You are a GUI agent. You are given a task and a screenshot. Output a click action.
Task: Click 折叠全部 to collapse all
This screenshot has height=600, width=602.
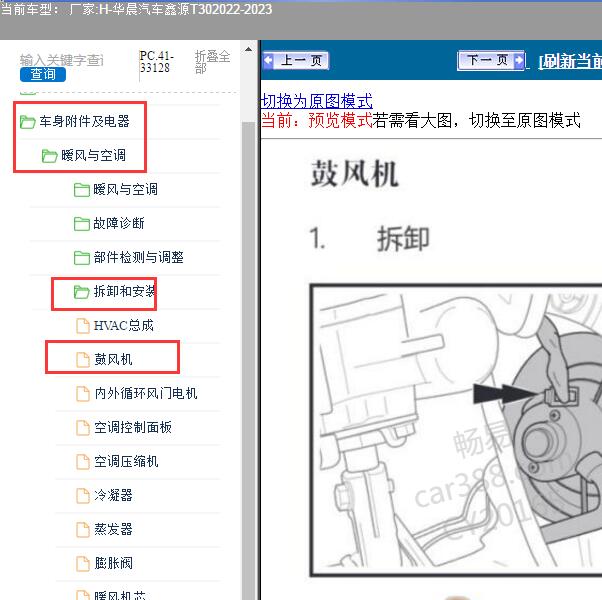212,62
